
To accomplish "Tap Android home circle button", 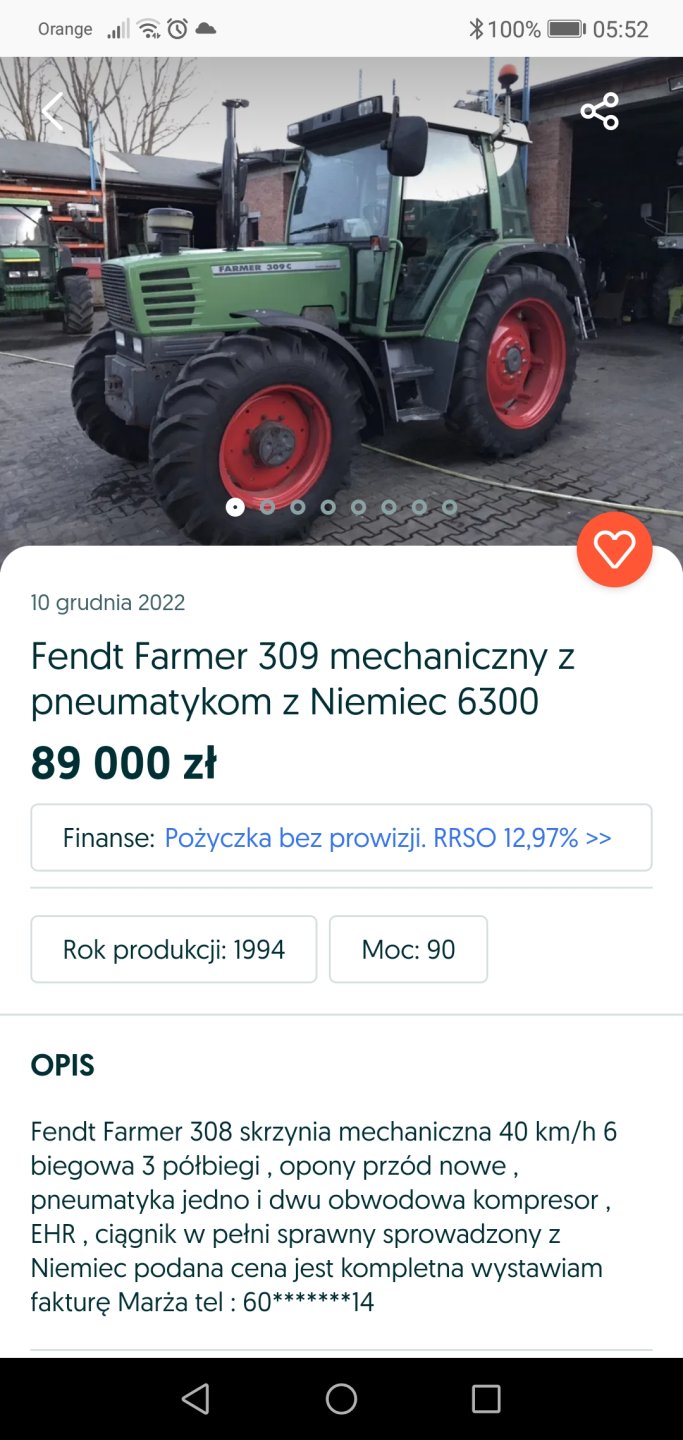I will pos(341,1398).
